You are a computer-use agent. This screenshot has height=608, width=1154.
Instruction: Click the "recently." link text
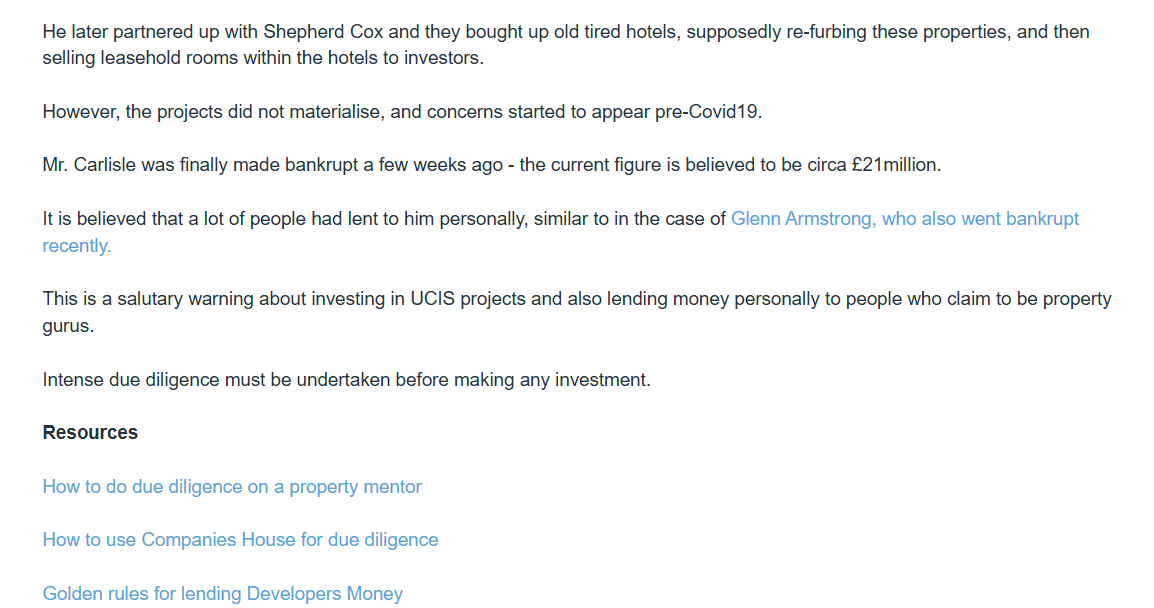click(x=76, y=246)
